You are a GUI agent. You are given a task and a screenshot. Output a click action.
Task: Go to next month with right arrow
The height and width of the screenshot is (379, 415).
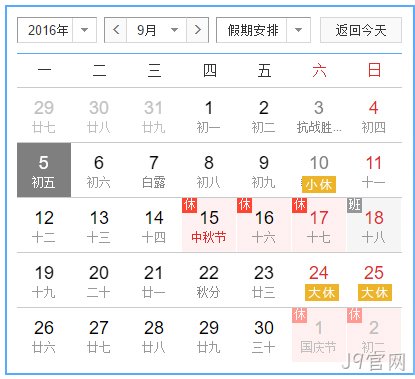(x=198, y=30)
